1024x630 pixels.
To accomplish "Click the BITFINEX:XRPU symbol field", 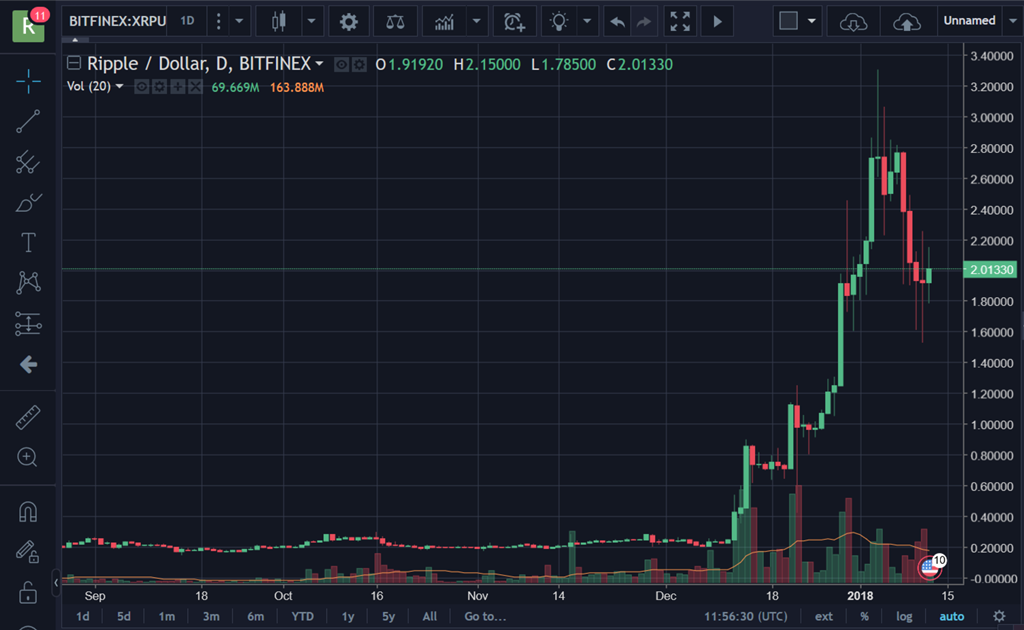I will [x=118, y=21].
